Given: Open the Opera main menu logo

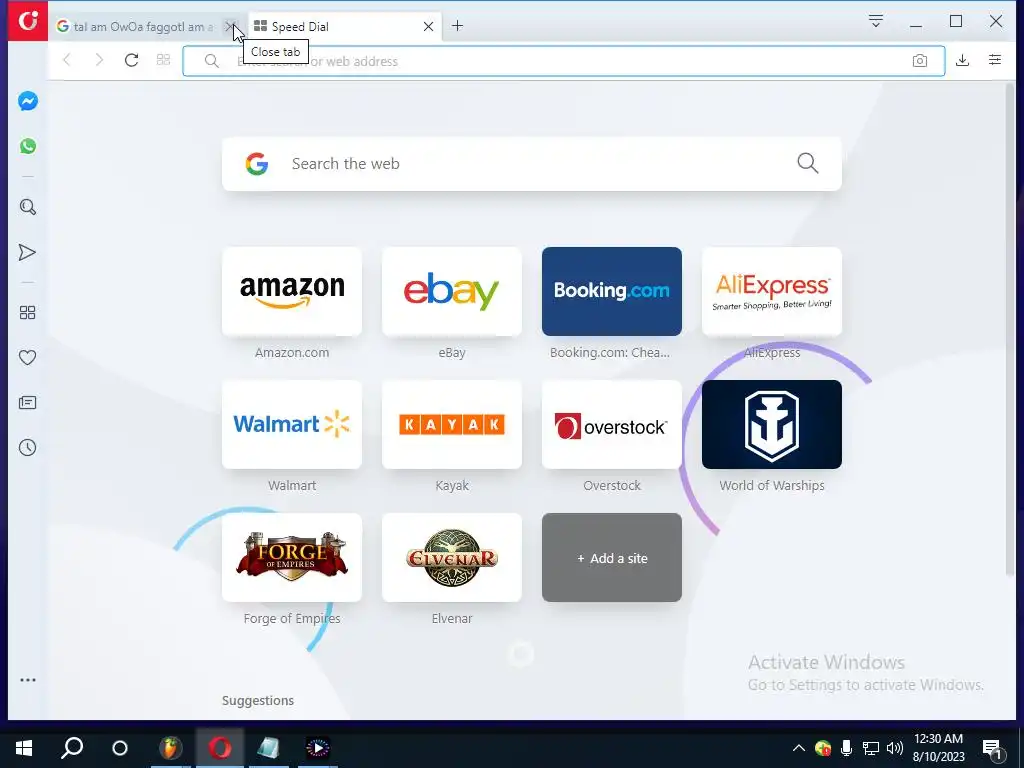Looking at the screenshot, I should [x=27, y=21].
